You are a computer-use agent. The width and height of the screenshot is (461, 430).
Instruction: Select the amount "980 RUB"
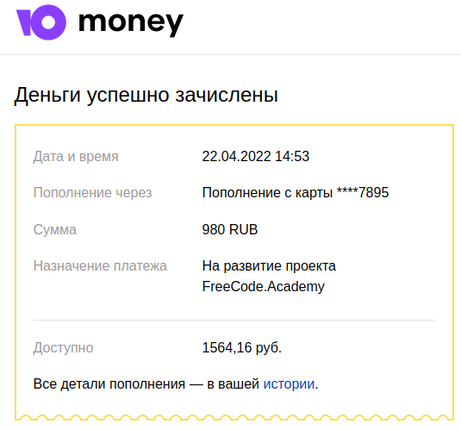pos(230,229)
